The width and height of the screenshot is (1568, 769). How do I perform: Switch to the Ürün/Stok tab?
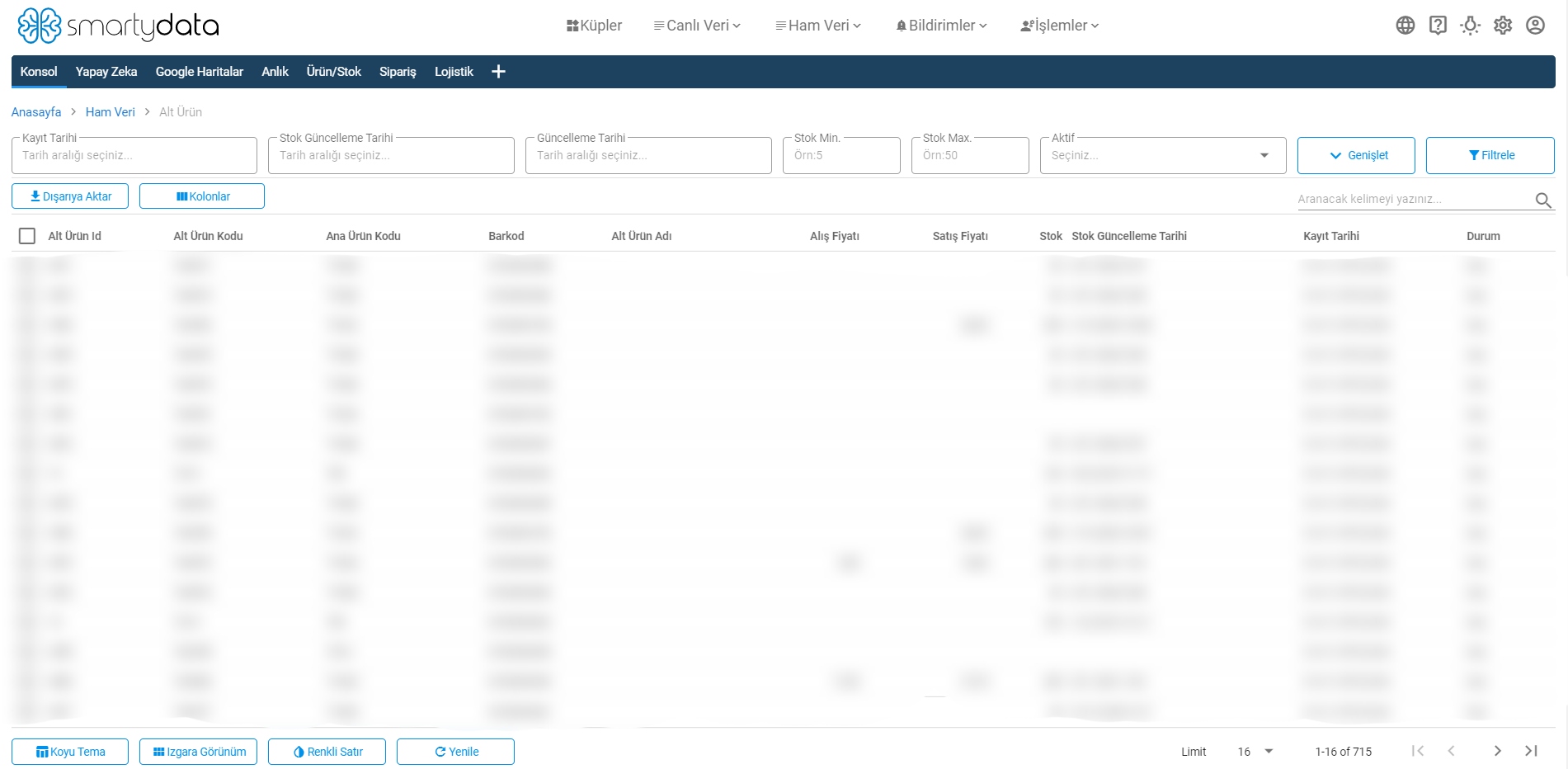[334, 72]
